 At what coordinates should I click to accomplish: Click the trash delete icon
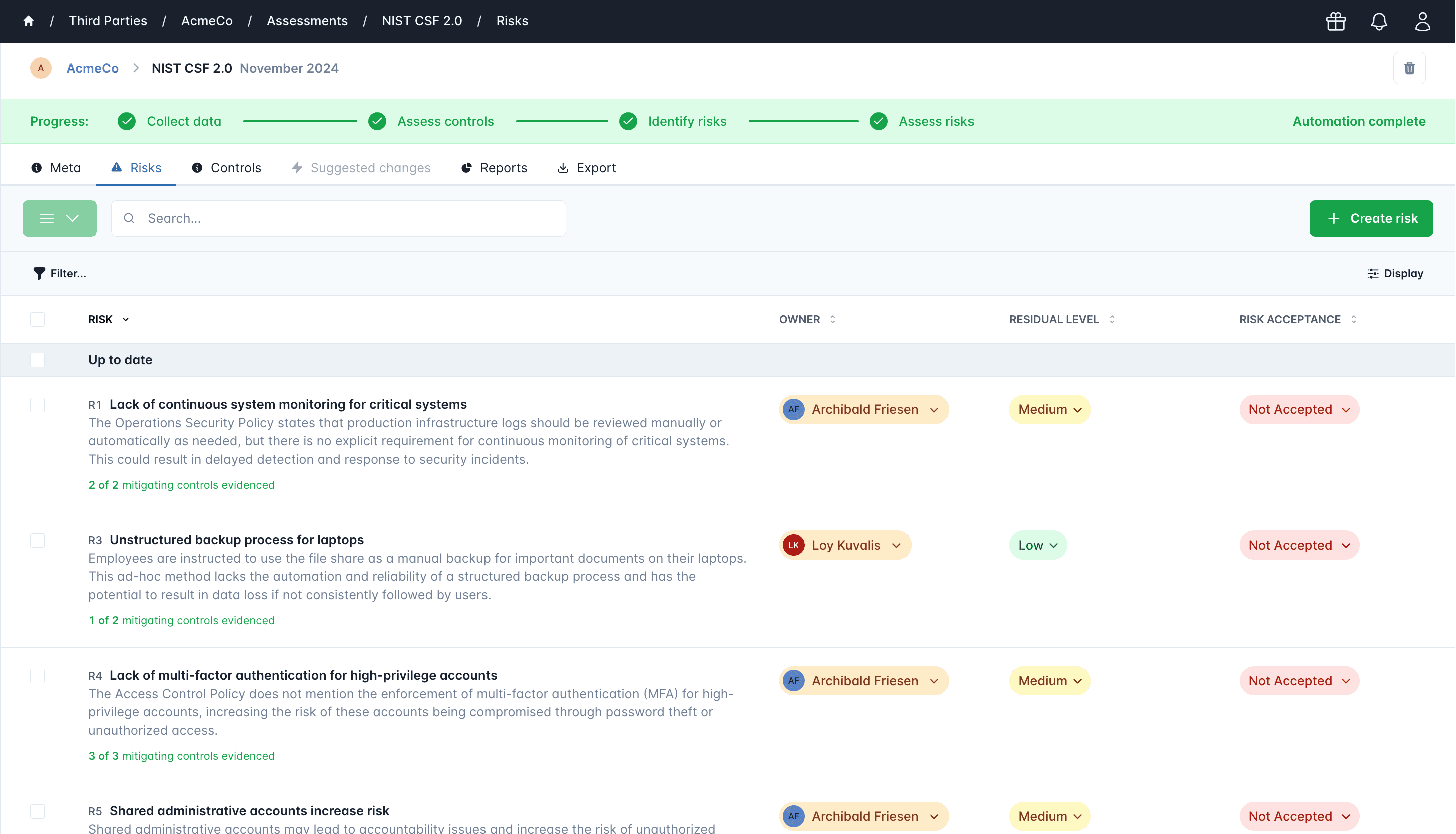pos(1409,68)
